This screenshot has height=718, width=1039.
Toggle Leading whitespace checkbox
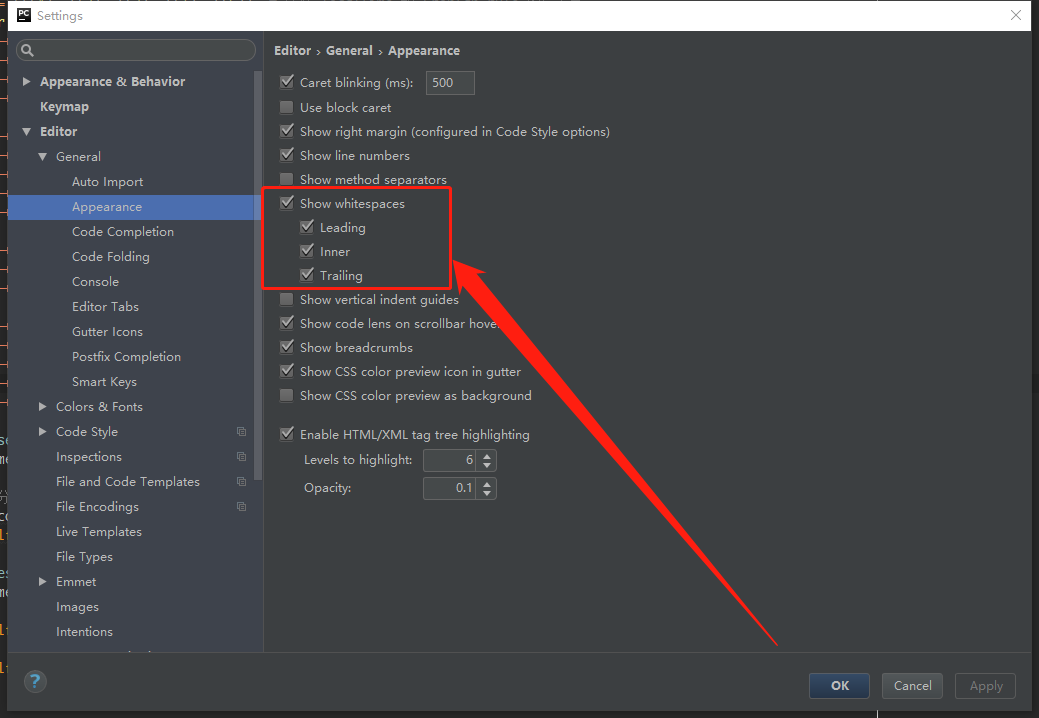(x=307, y=227)
